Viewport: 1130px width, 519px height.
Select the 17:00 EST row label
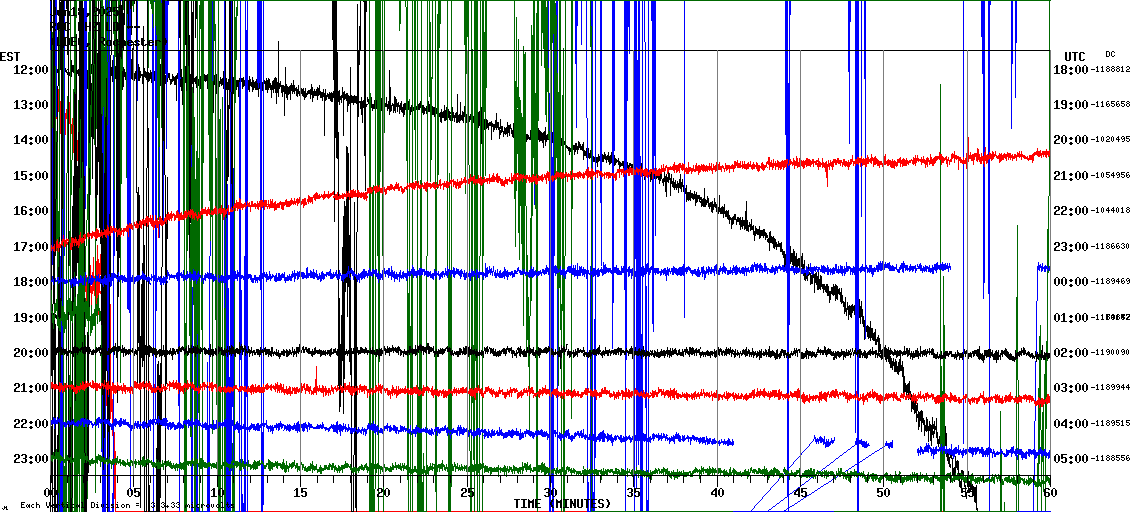click(x=29, y=247)
